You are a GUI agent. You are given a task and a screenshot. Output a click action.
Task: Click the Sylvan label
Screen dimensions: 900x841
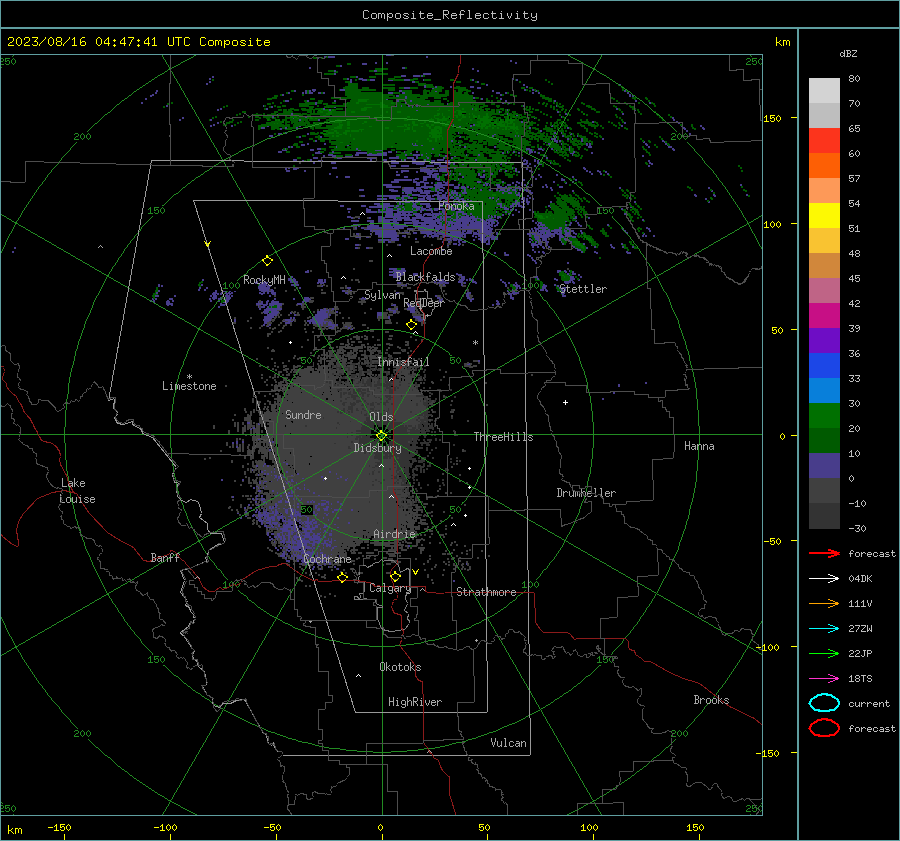382,295
